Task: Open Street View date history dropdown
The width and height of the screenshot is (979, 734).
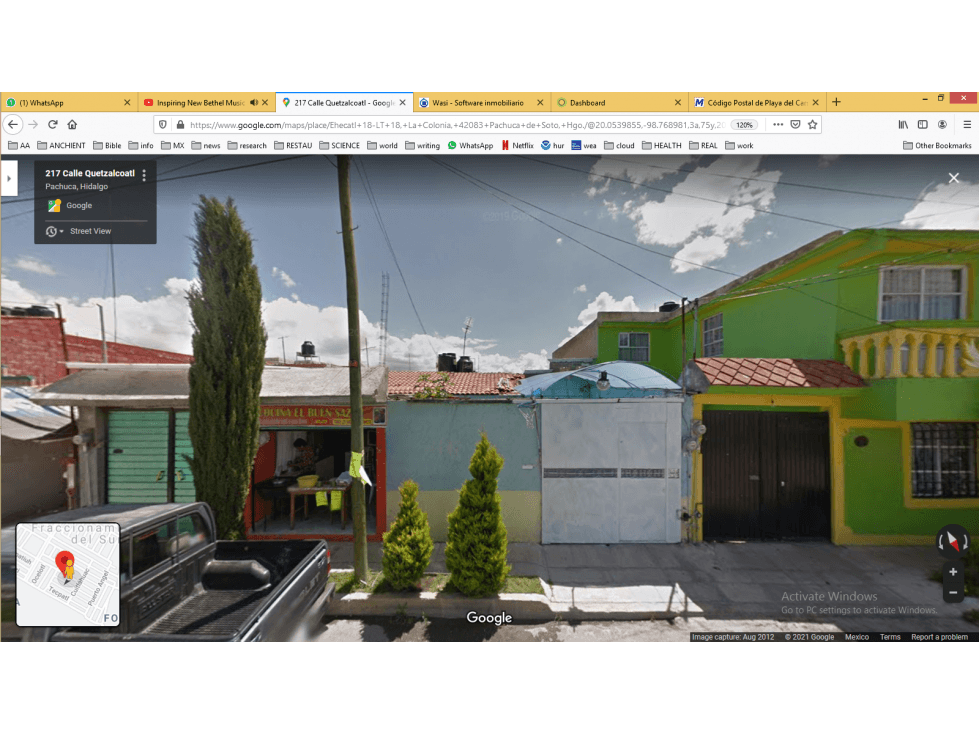Action: coord(54,232)
